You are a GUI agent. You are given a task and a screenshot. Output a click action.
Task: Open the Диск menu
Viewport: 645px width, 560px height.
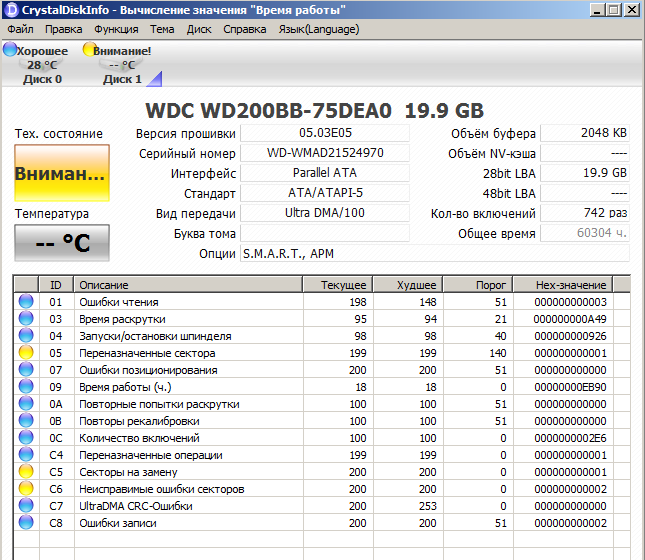199,29
